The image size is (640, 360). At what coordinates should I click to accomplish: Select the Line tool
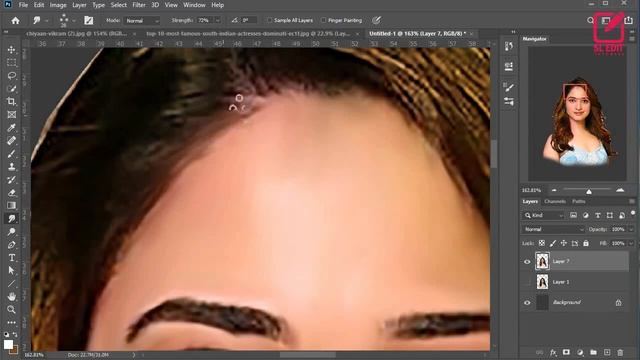coord(11,284)
